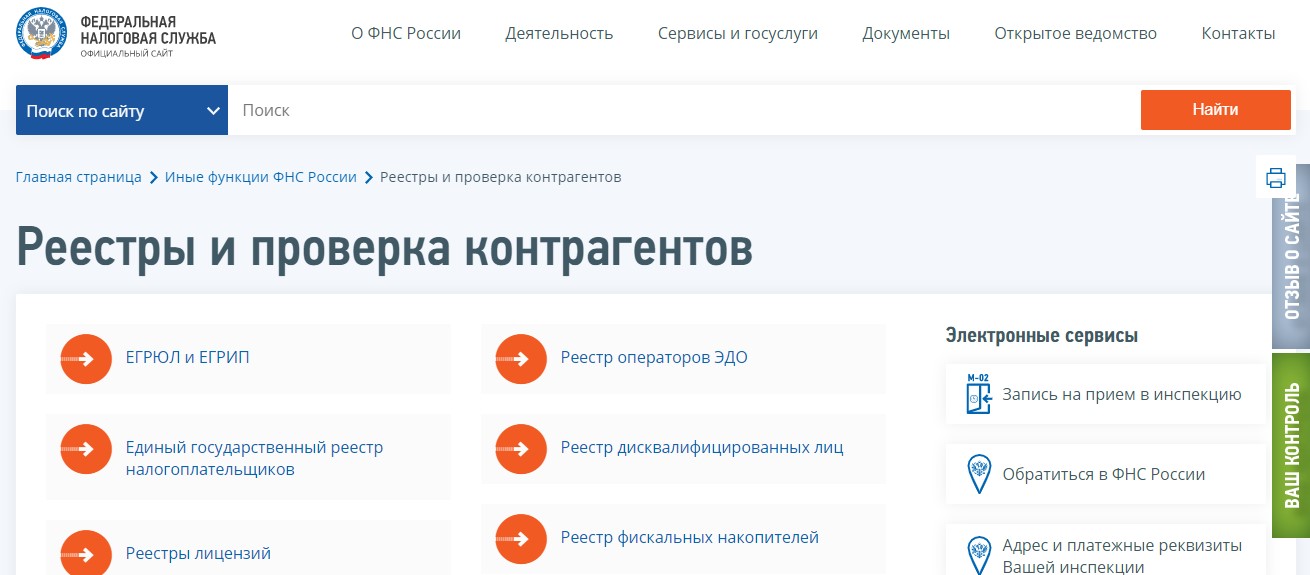Open Адрес и платежные реквизиты Вашей инспекции
Image resolution: width=1310 pixels, height=575 pixels.
click(1106, 550)
